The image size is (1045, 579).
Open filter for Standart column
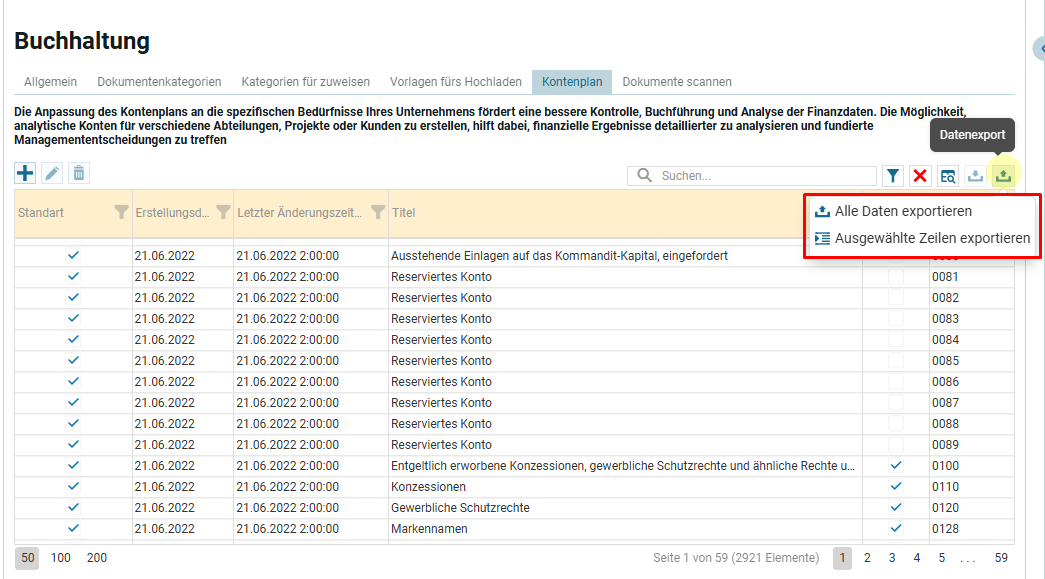pos(121,212)
